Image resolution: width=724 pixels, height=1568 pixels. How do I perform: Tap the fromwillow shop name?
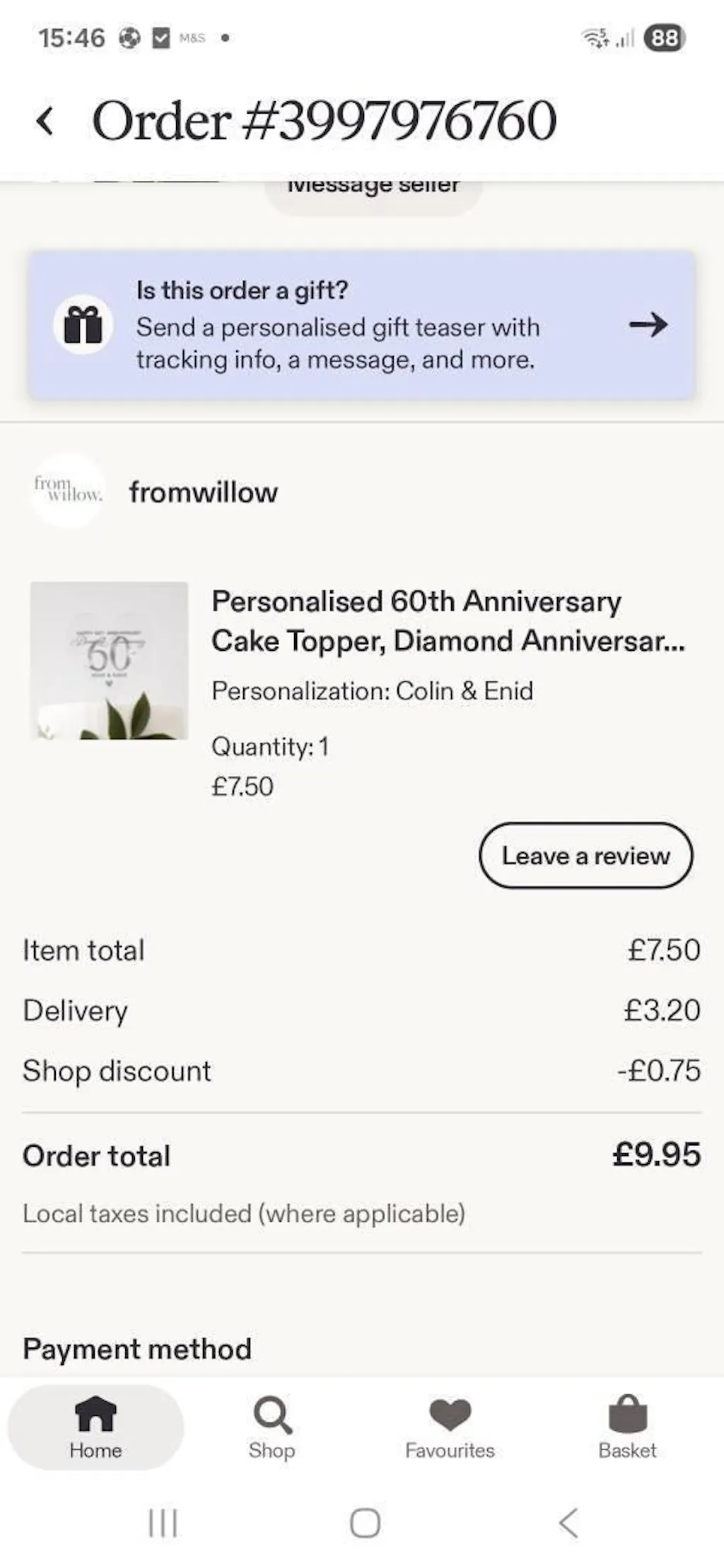pyautogui.click(x=204, y=493)
